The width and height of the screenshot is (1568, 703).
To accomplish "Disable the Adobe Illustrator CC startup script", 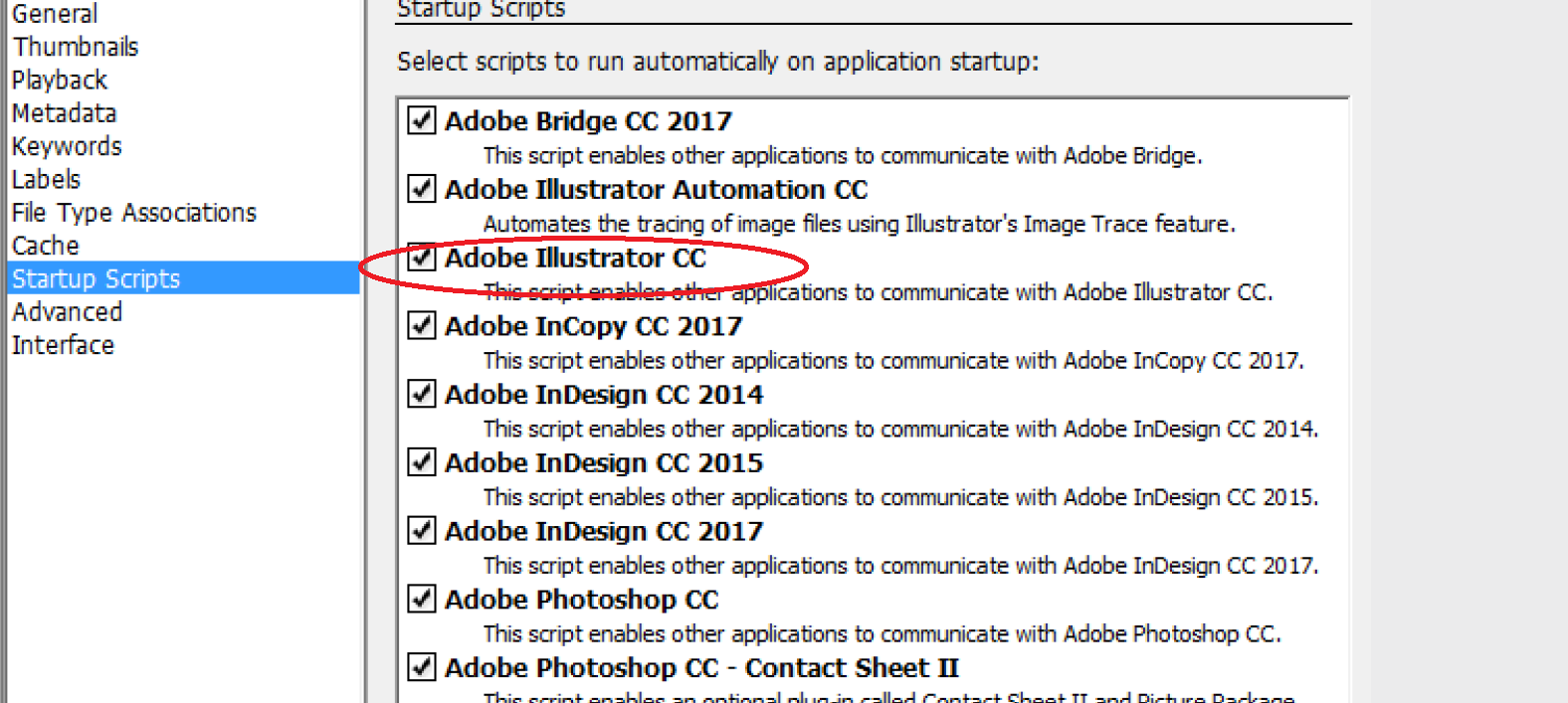I will click(422, 258).
